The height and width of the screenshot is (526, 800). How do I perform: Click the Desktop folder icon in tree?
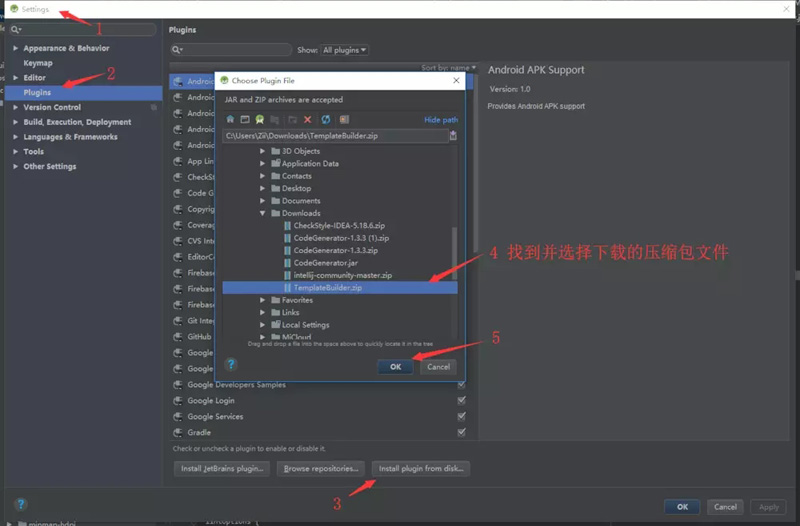click(276, 188)
